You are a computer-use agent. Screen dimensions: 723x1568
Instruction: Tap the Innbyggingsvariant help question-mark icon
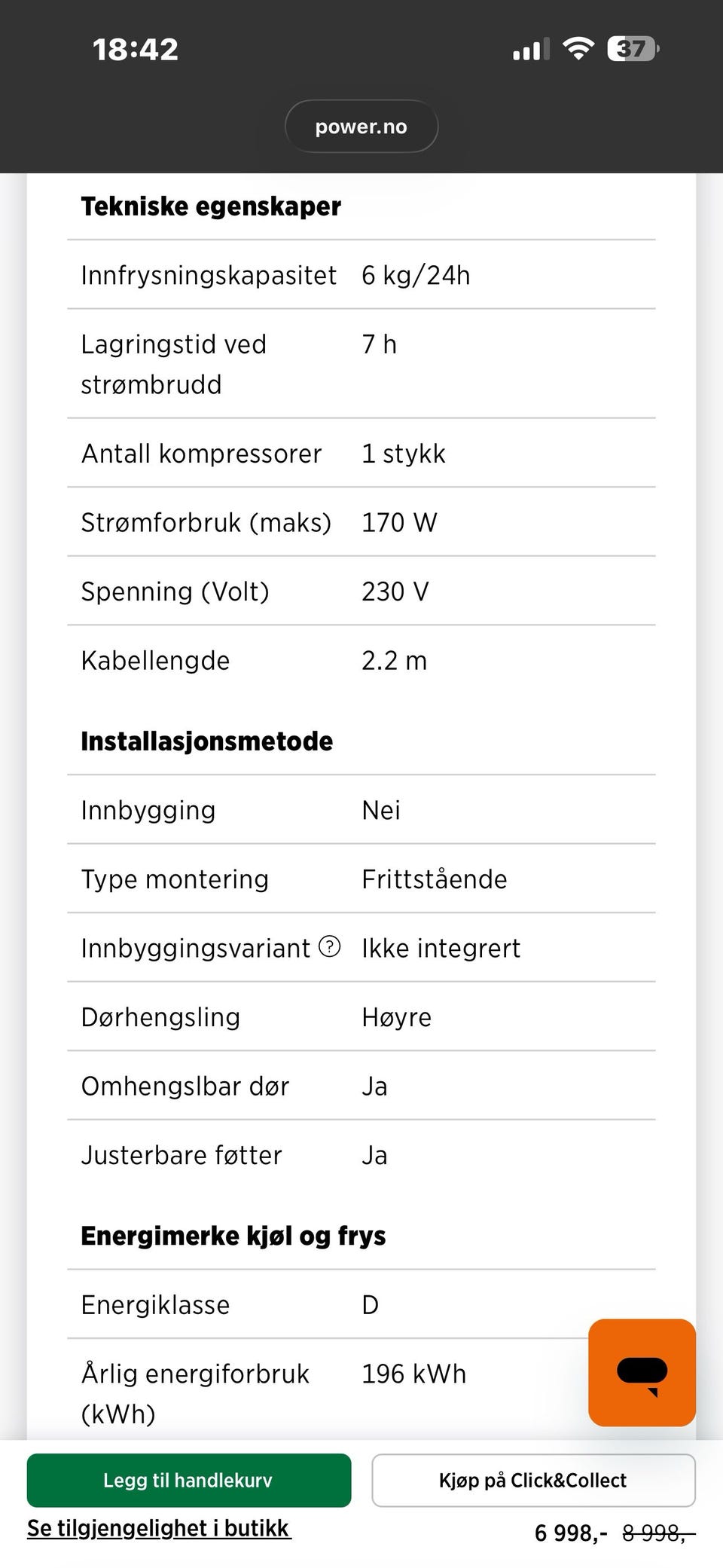tap(330, 946)
